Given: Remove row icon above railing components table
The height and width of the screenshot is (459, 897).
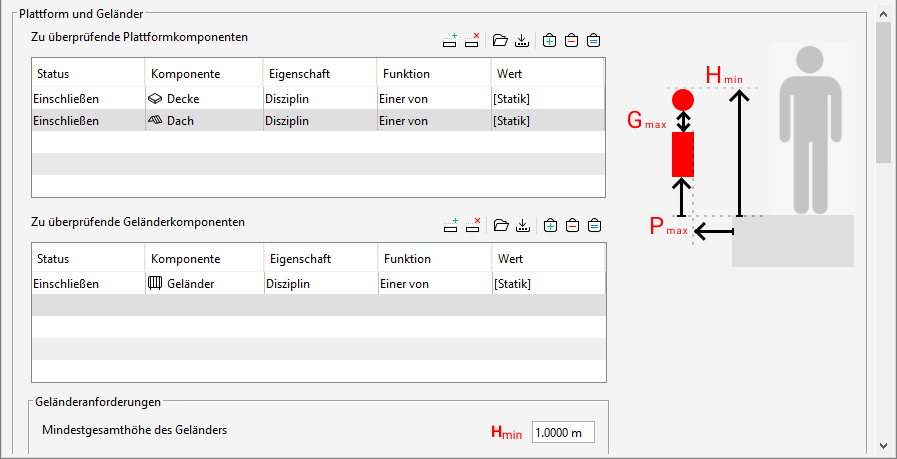Looking at the screenshot, I should click(473, 225).
